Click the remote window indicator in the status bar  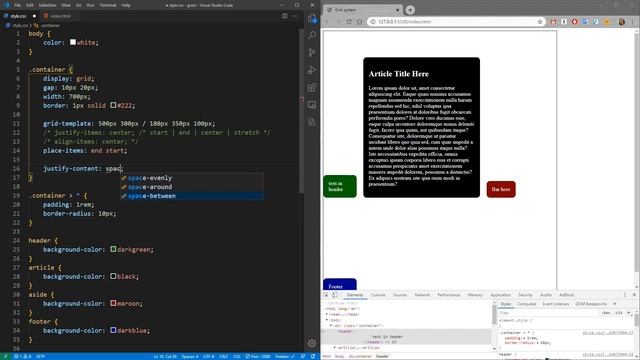(x=5, y=356)
